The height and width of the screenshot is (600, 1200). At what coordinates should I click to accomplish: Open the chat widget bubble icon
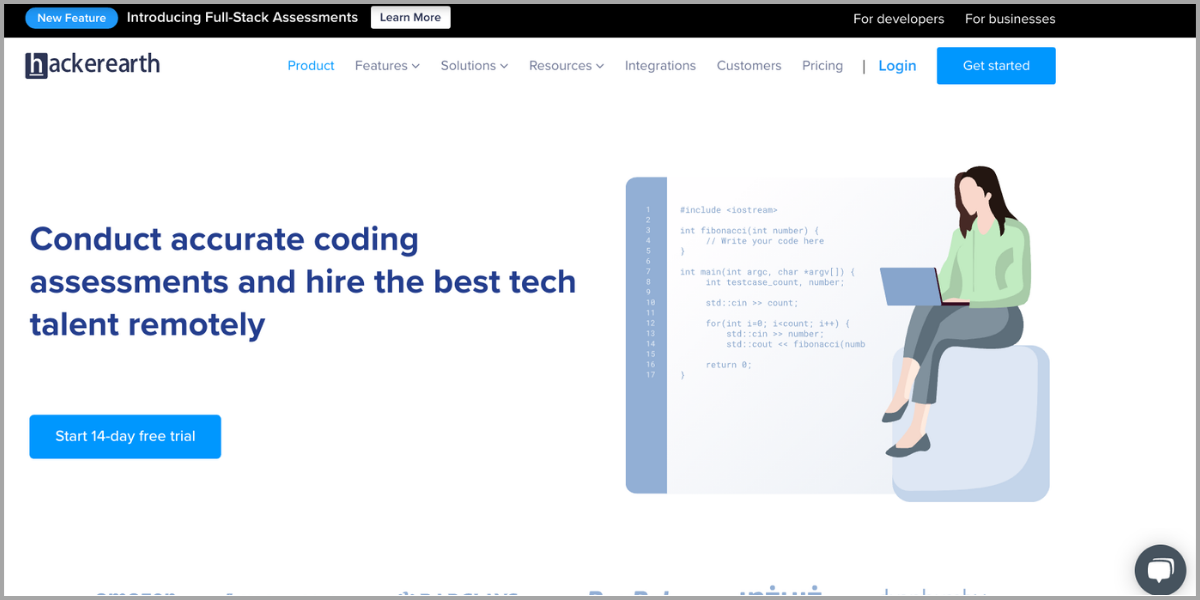(x=1159, y=571)
